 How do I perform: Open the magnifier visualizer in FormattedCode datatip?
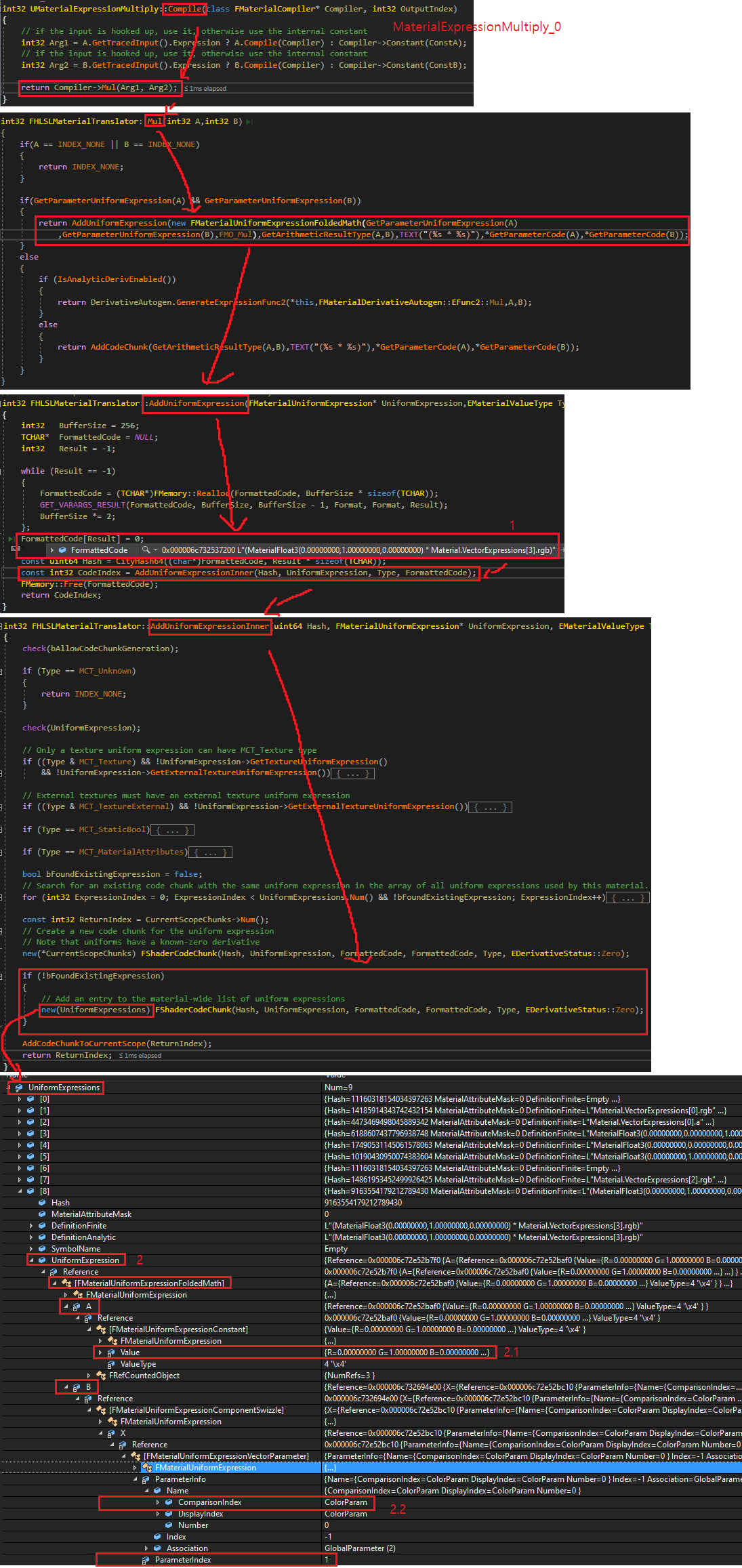tap(145, 550)
